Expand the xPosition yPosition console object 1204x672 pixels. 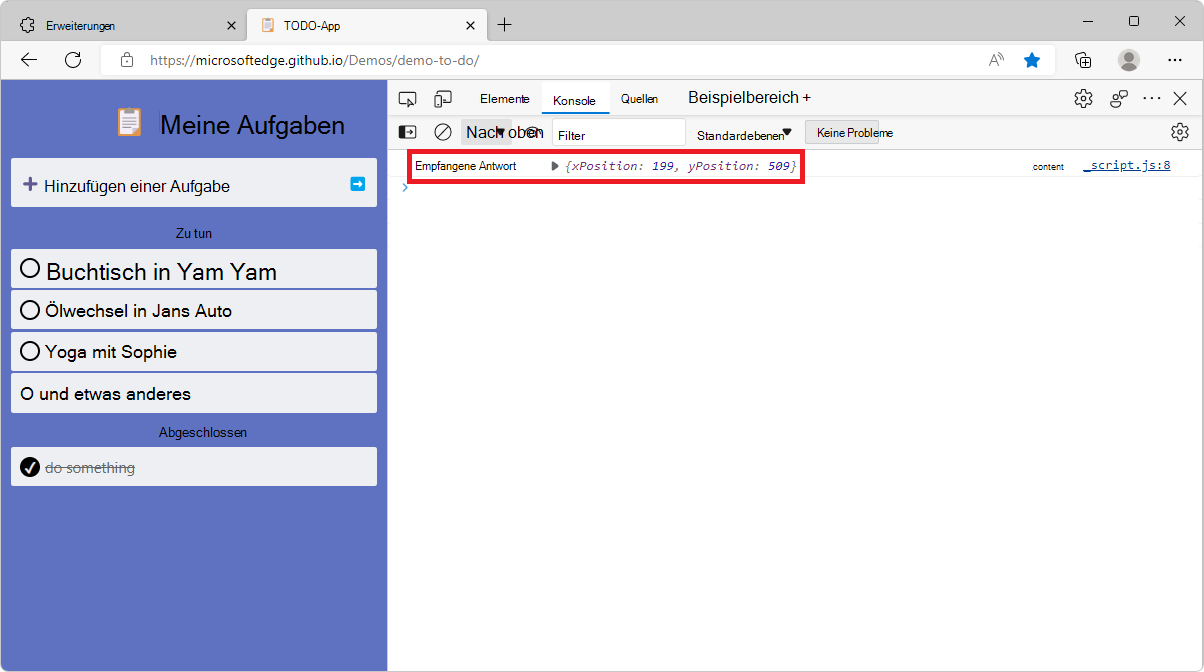[555, 166]
